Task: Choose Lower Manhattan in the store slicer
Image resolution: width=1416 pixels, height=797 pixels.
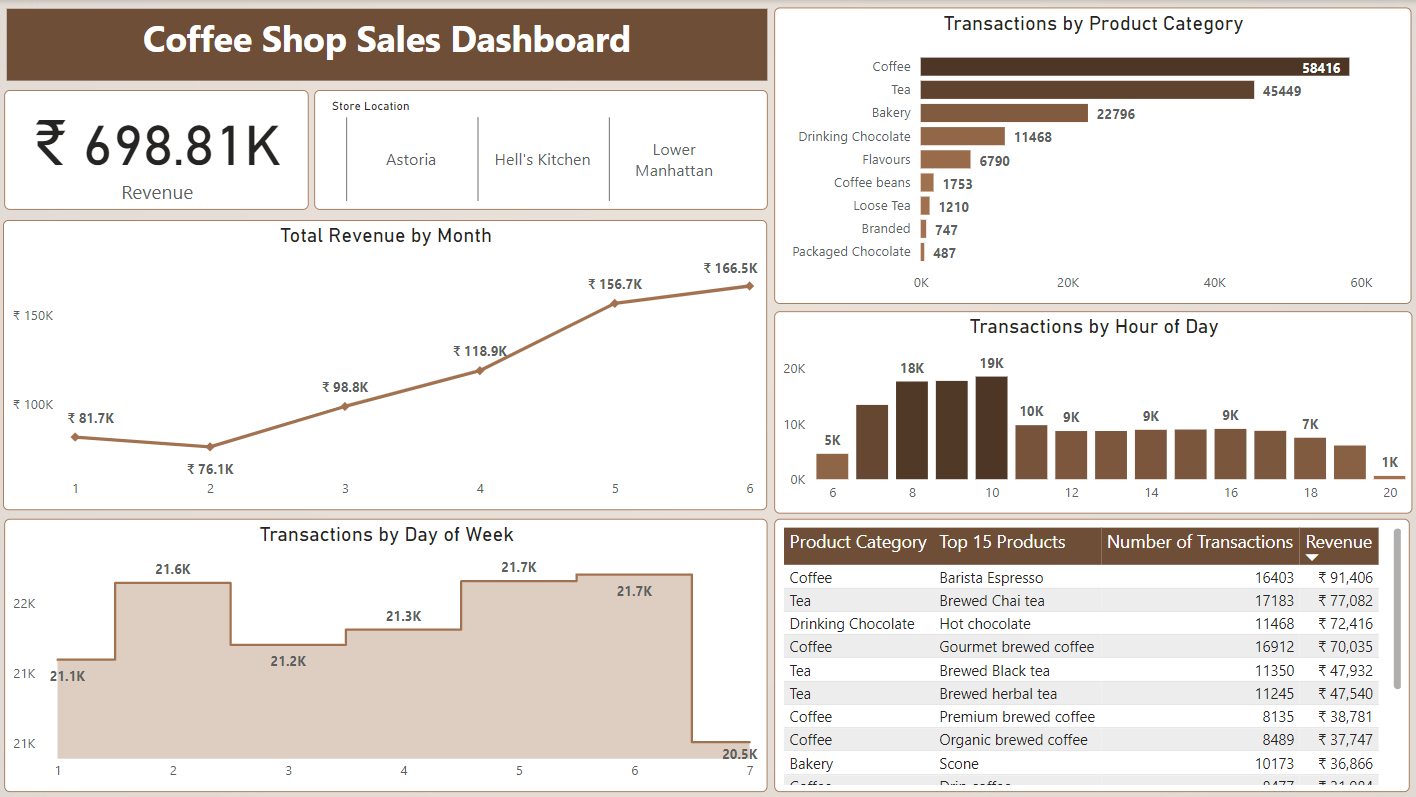Action: click(674, 160)
